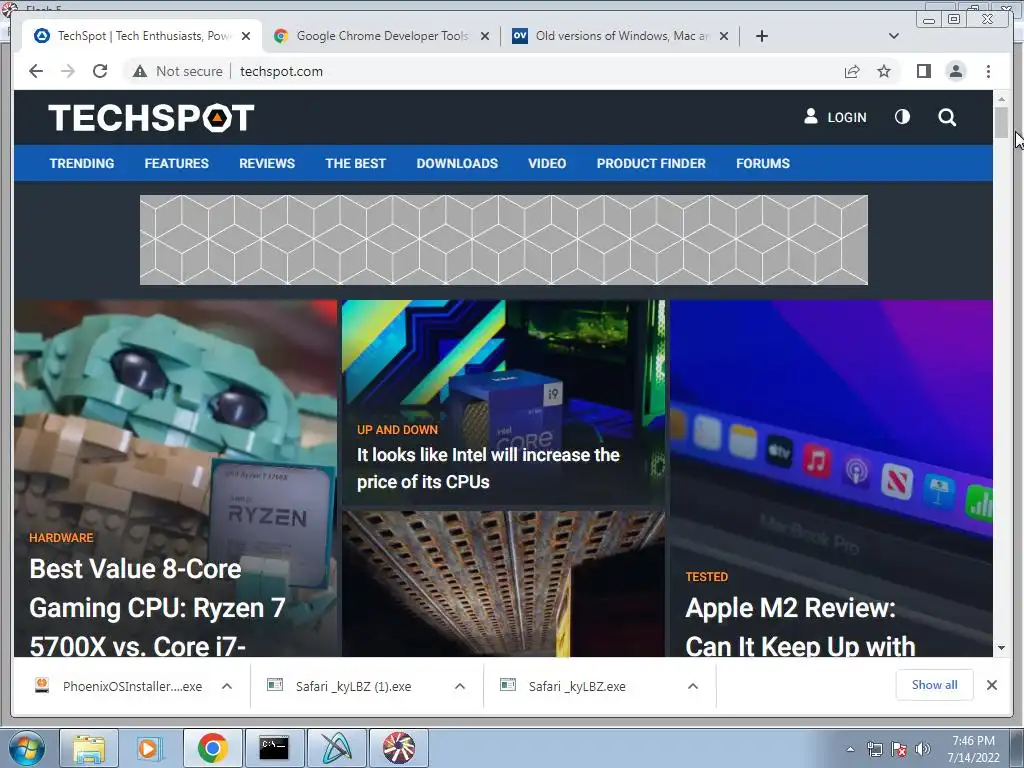This screenshot has width=1024, height=768.
Task: Open the compass-like app taskbar icon
Action: 337,748
